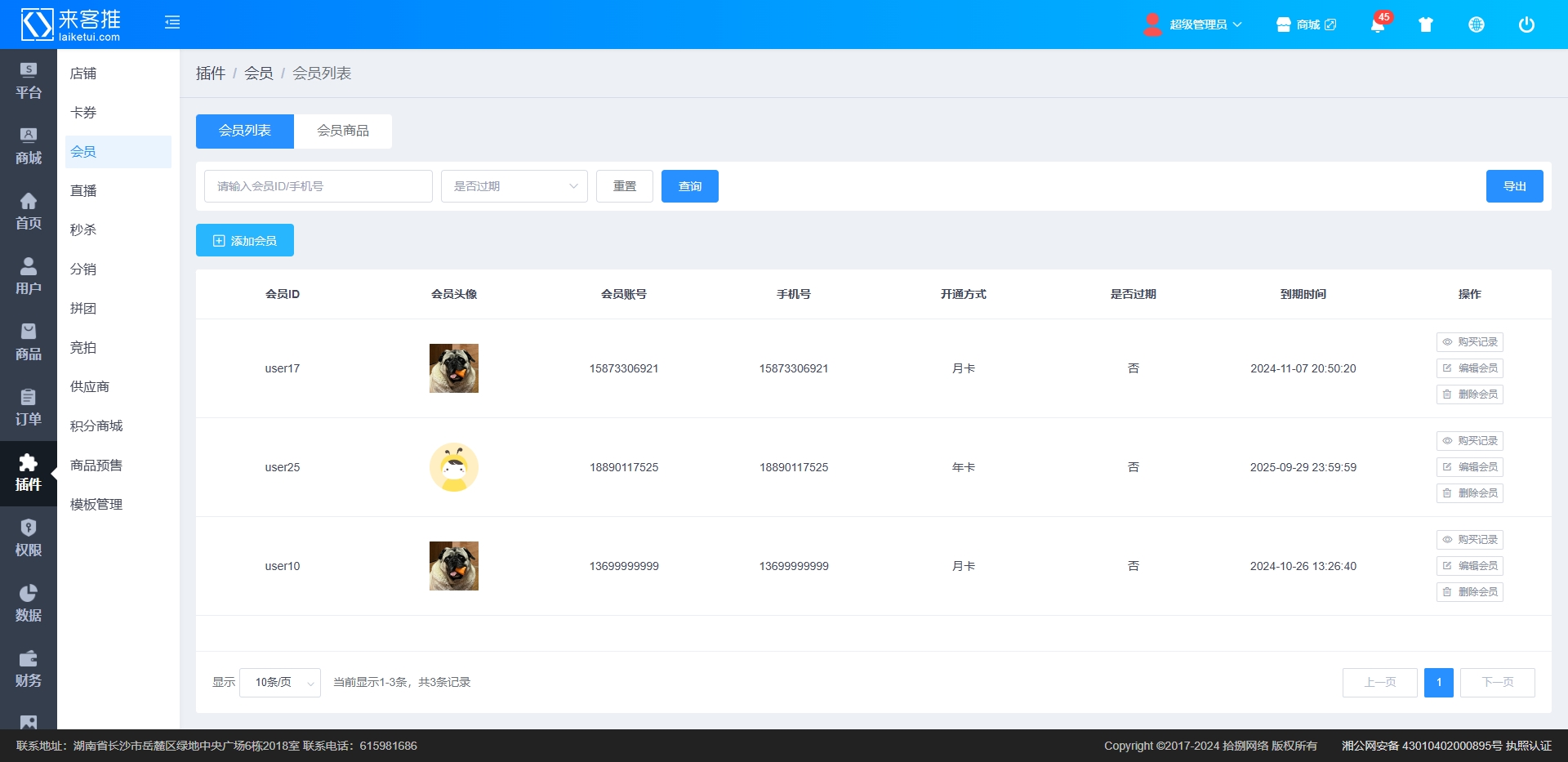Collapse the sidebar with the hamburger icon

tap(172, 23)
